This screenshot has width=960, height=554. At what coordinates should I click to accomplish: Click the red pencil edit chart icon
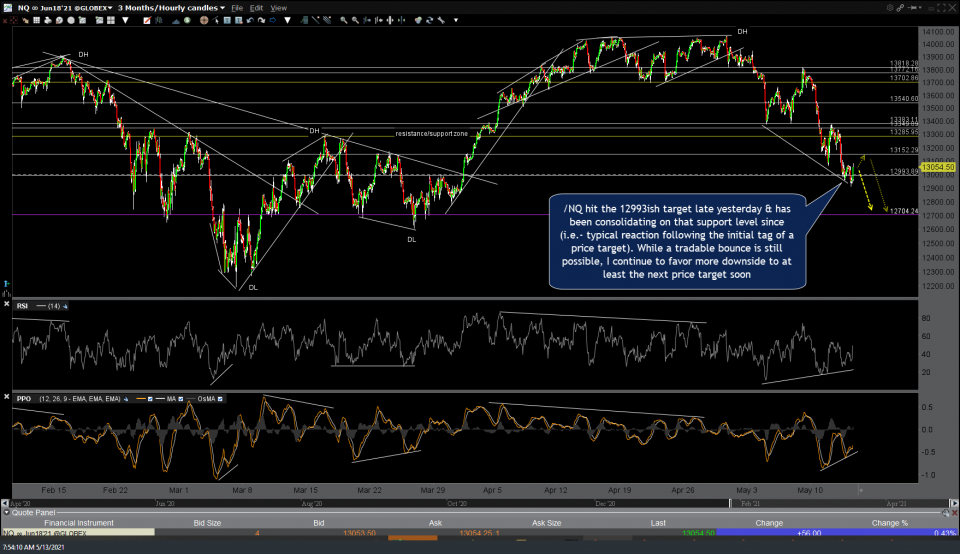(x=147, y=20)
